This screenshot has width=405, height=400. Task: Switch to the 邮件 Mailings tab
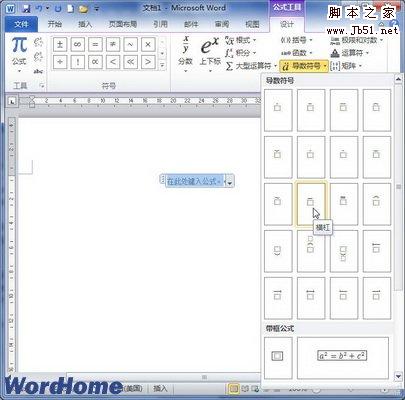191,24
